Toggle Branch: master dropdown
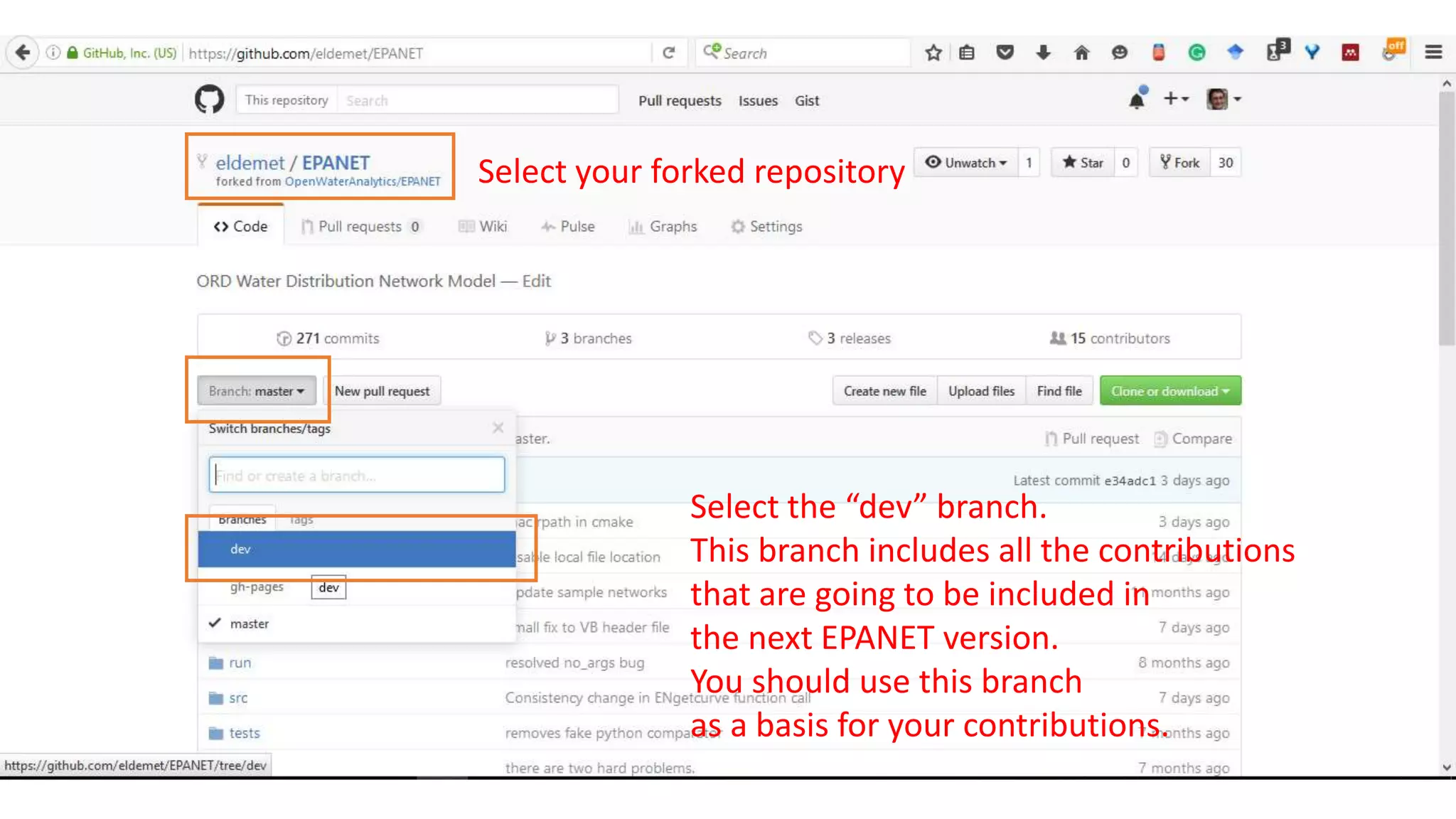 point(257,390)
